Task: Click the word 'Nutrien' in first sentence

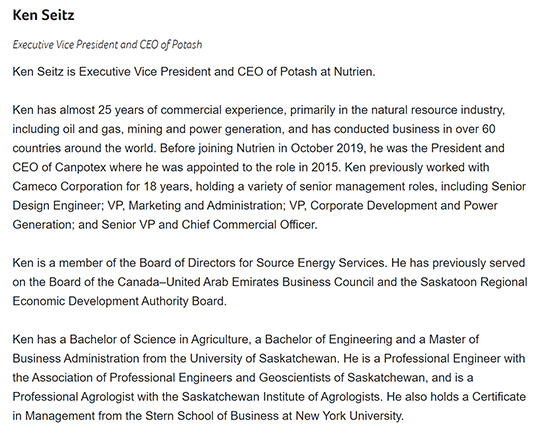Action: tap(354, 72)
